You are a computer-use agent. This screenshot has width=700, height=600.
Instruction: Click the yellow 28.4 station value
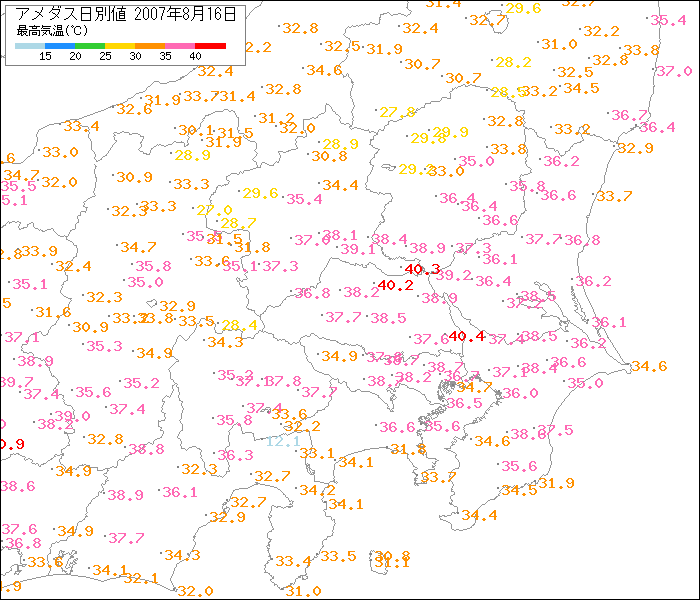pyautogui.click(x=239, y=325)
